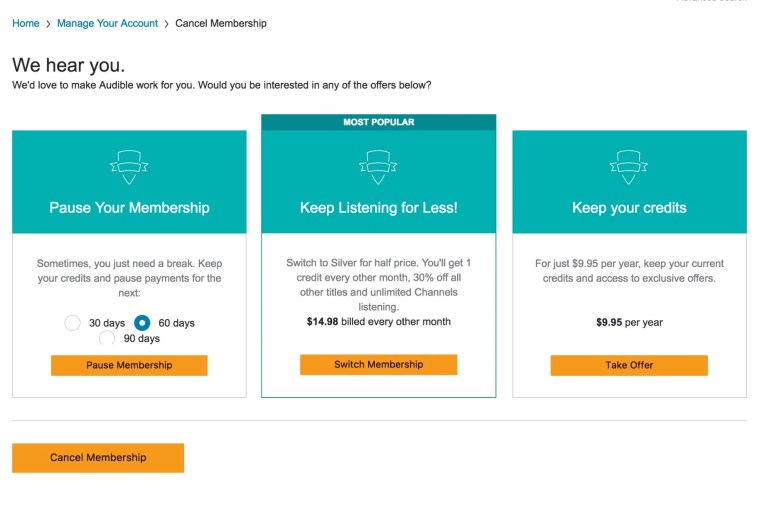Open the Manage Your Account breadcrumb link

(x=107, y=23)
